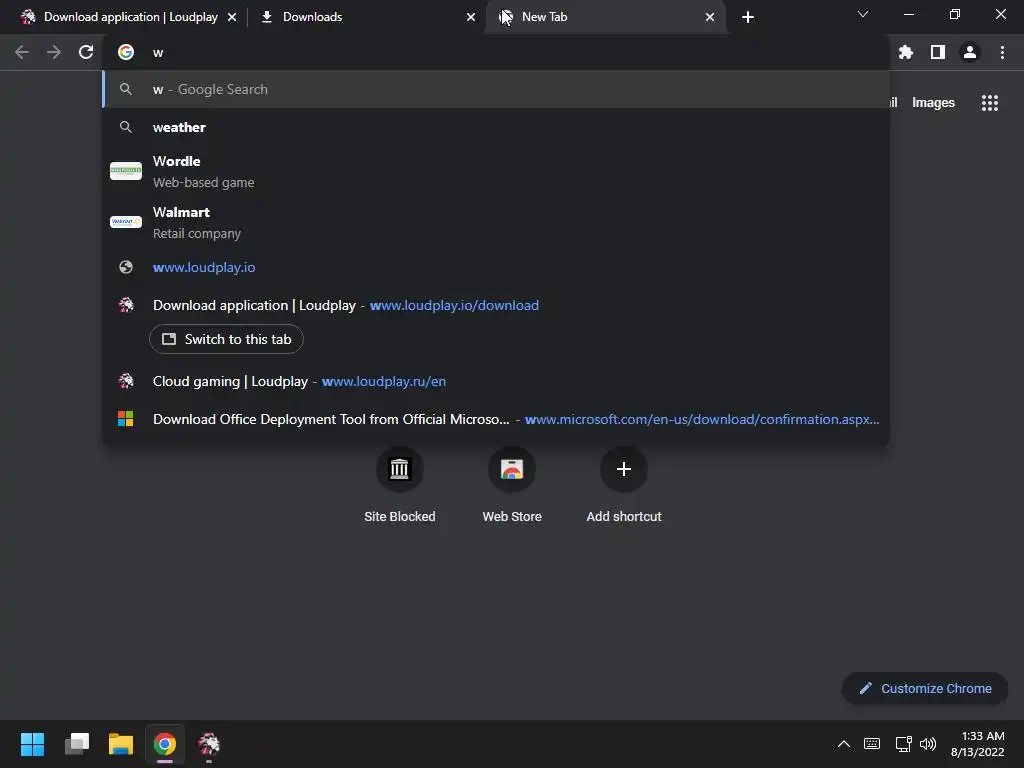Click the browser back arrow
Screen dimensions: 1024x768
(x=22, y=52)
